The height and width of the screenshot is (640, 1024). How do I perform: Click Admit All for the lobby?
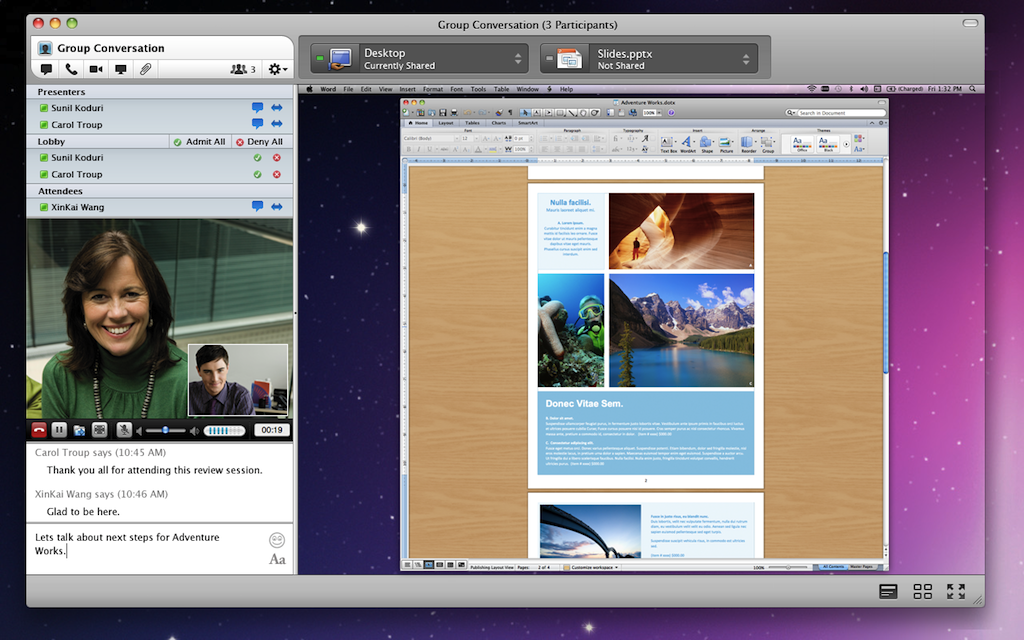pyautogui.click(x=204, y=141)
